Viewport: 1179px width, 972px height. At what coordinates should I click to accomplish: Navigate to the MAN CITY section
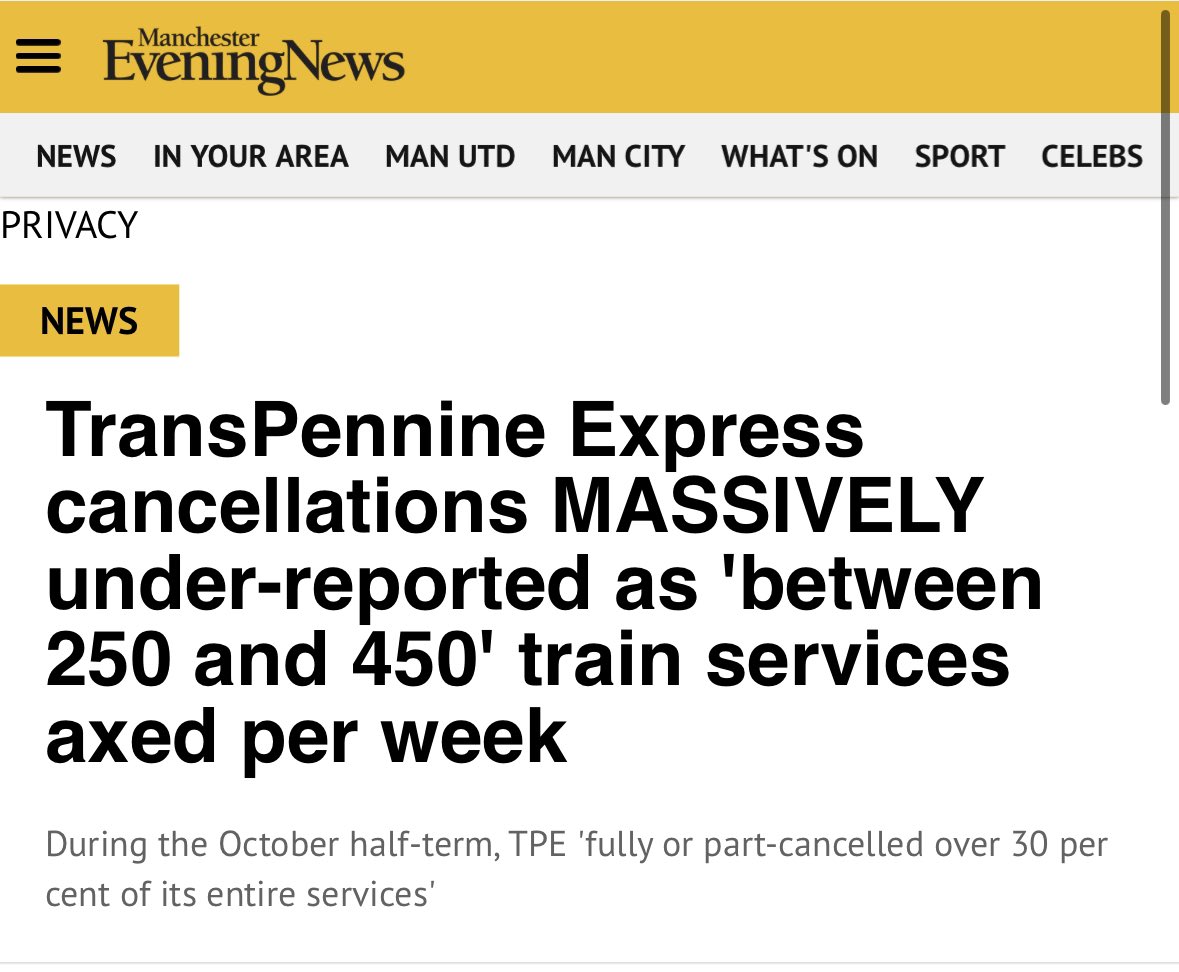(618, 156)
